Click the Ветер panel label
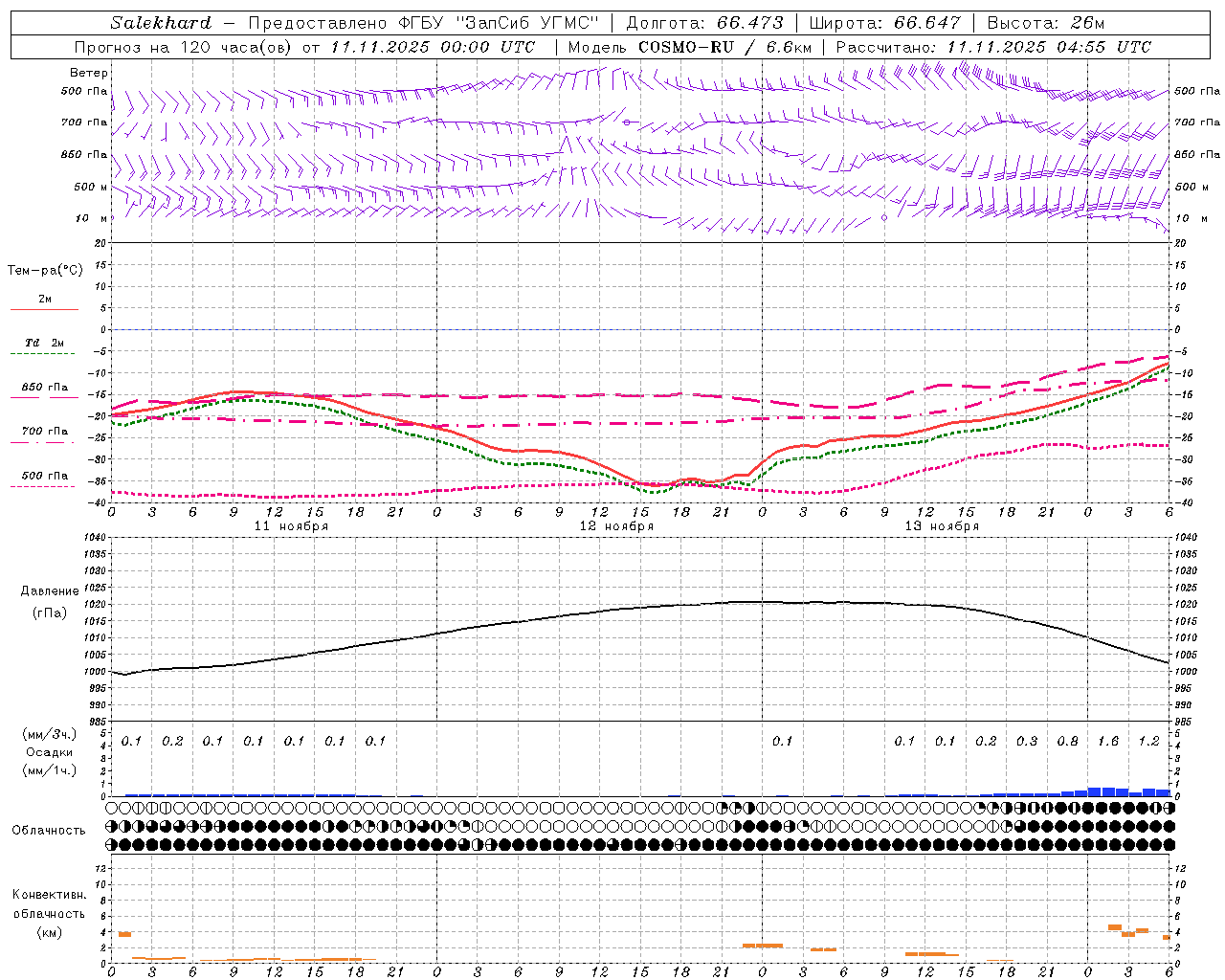The height and width of the screenshot is (980, 1225). point(89,73)
